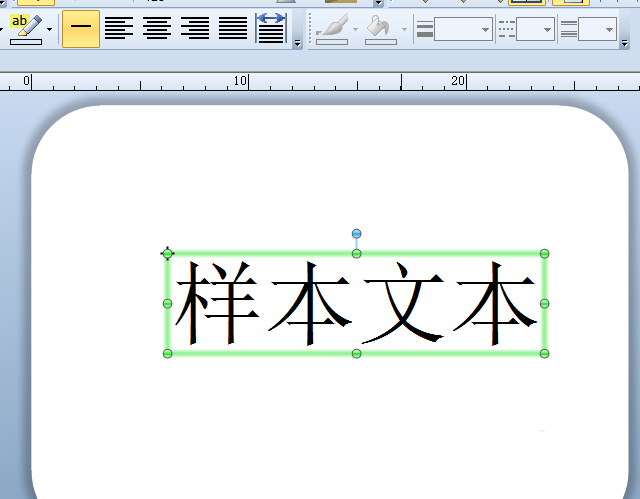Open the line color brush dropdown arrow
640x499 pixels.
coord(355,29)
